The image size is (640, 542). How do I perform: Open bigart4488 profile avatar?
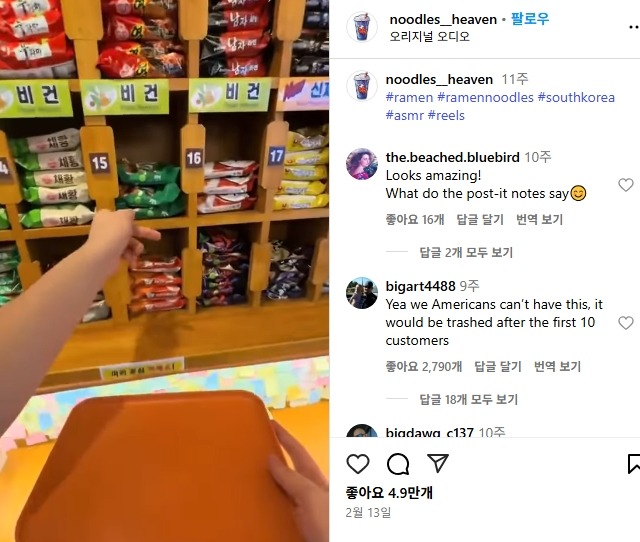click(x=362, y=293)
